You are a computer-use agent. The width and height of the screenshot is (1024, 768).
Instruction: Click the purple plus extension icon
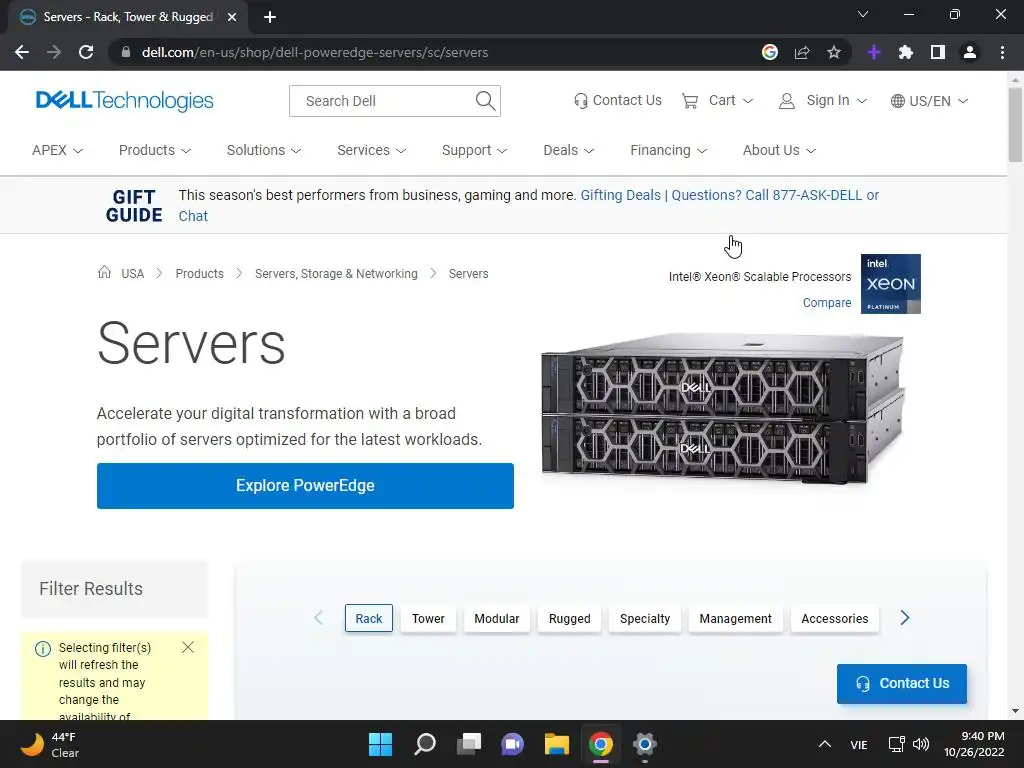[874, 52]
